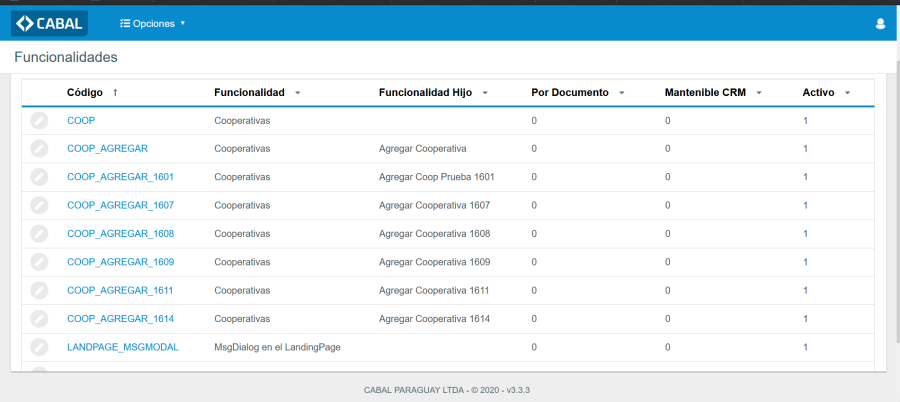This screenshot has height=402, width=900.
Task: Click the LANDPAGE_MSGMODAL code link
Action: tap(122, 347)
